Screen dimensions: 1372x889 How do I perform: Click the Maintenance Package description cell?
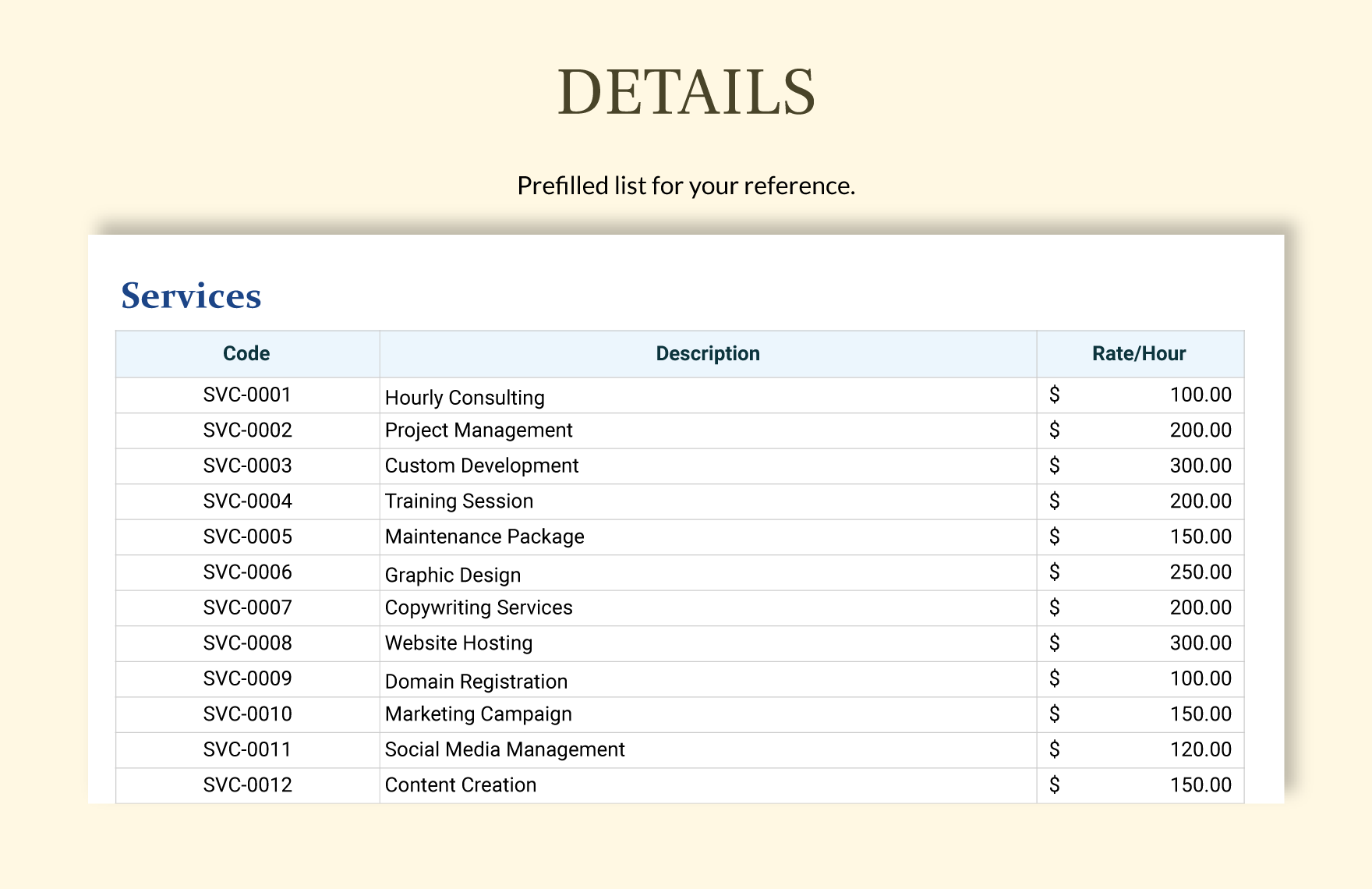click(x=484, y=537)
